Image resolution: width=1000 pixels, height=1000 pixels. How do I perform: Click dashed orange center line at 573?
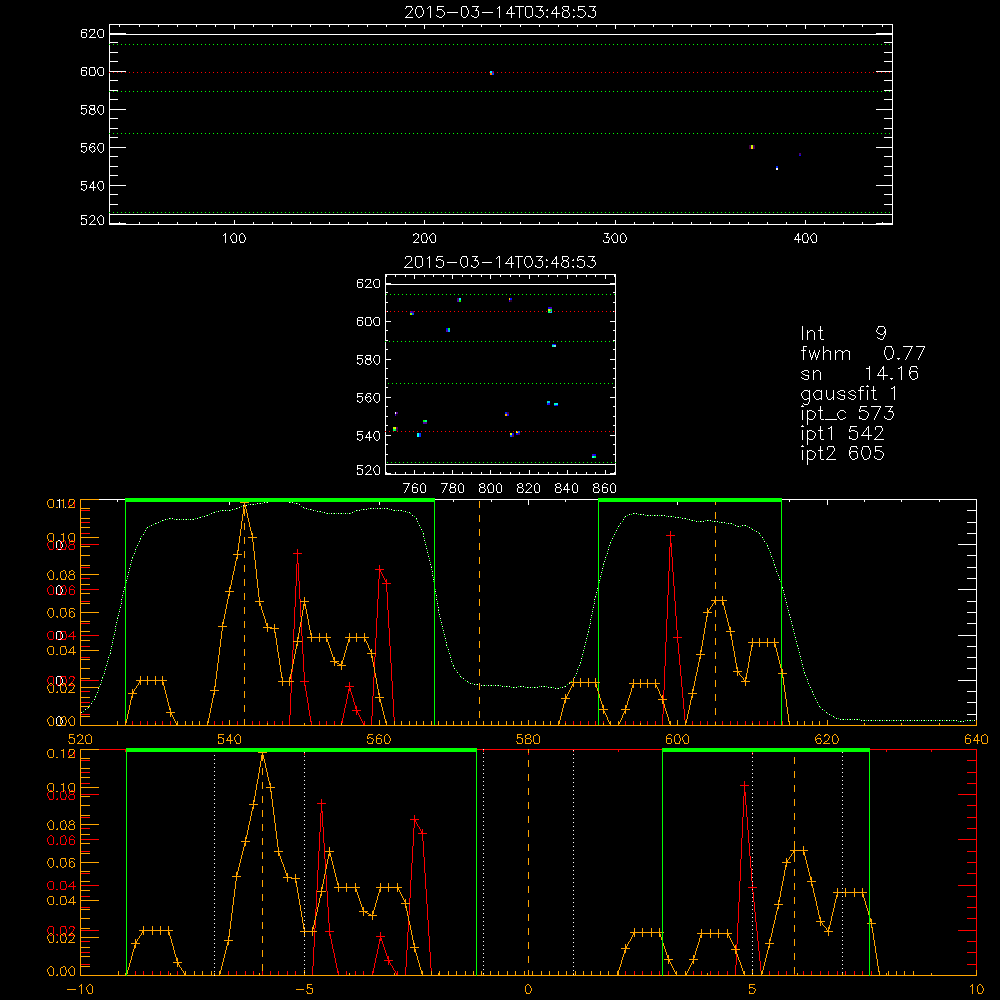[x=480, y=612]
